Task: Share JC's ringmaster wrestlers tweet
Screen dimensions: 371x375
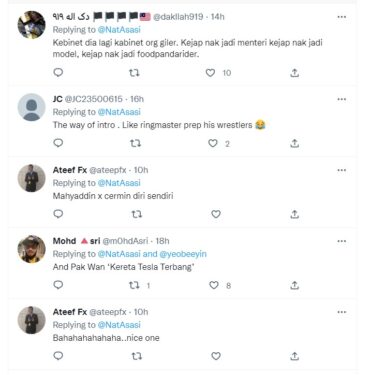Action: 294,143
